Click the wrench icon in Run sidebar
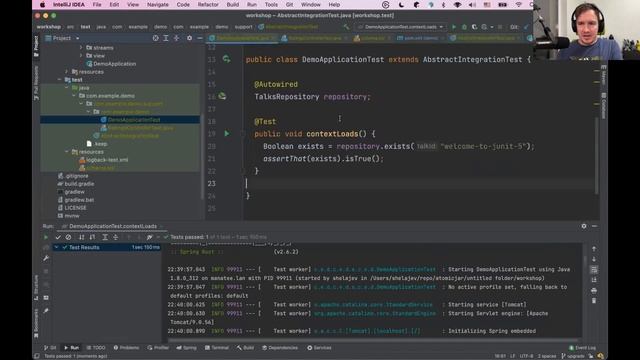Image resolution: width=640 pixels, height=360 pixels. [46, 258]
